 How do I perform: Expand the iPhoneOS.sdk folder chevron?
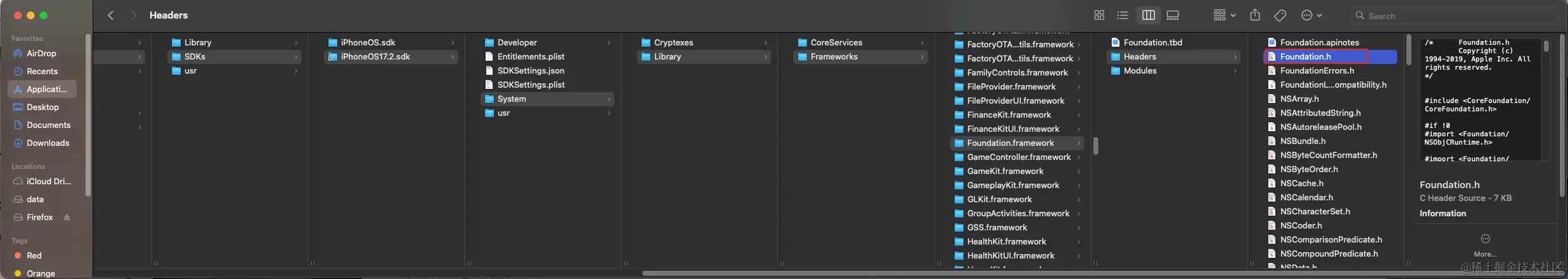[452, 43]
